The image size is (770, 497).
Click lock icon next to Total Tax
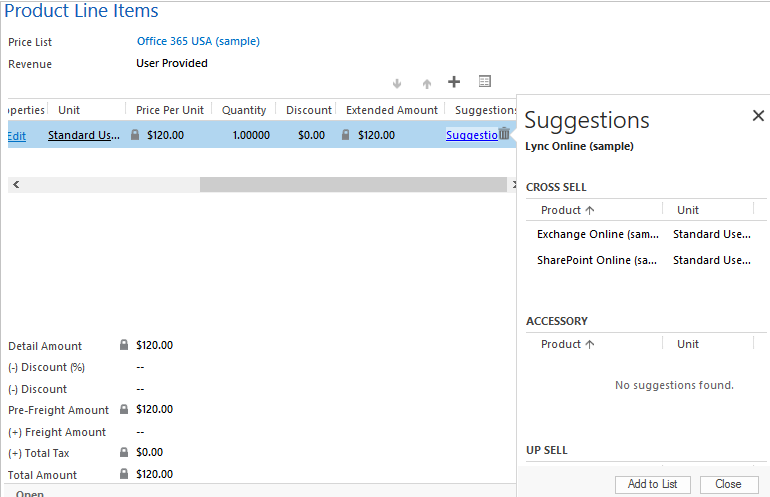124,452
